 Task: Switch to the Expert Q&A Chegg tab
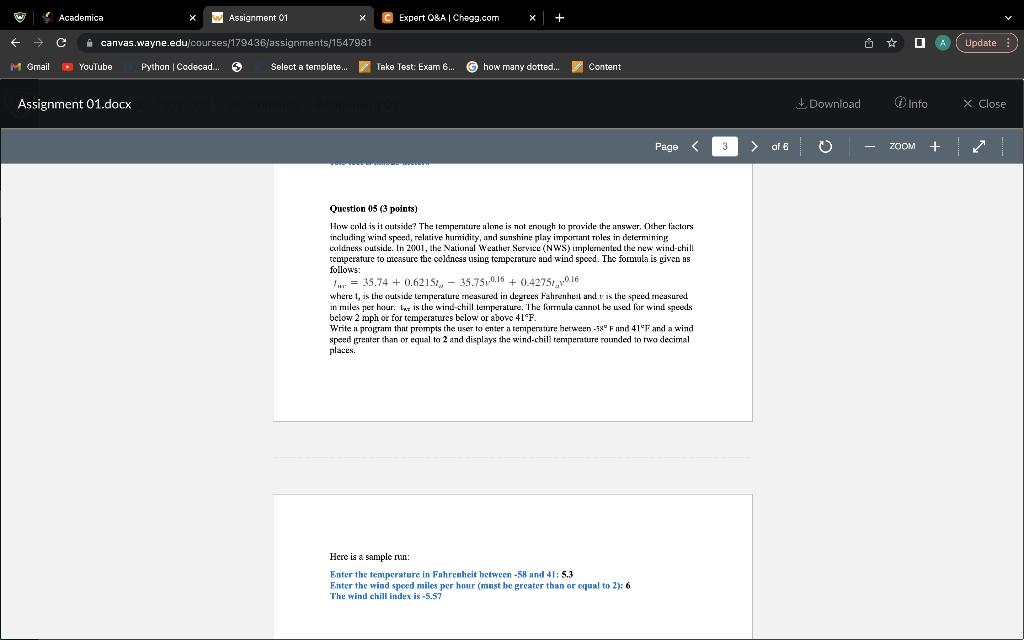point(457,18)
